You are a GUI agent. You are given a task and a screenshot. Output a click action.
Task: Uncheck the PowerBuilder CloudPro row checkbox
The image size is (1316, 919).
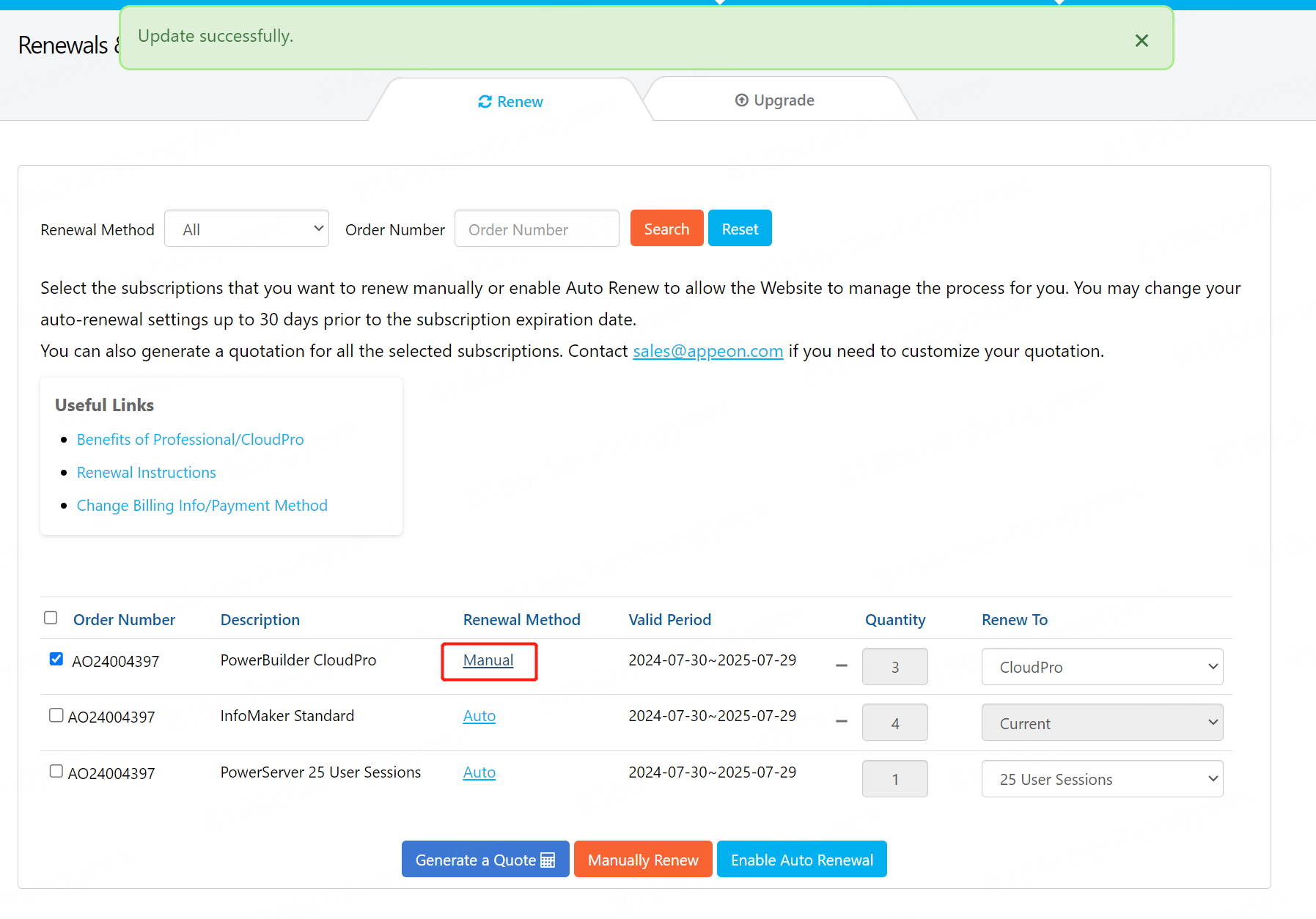pyautogui.click(x=56, y=659)
